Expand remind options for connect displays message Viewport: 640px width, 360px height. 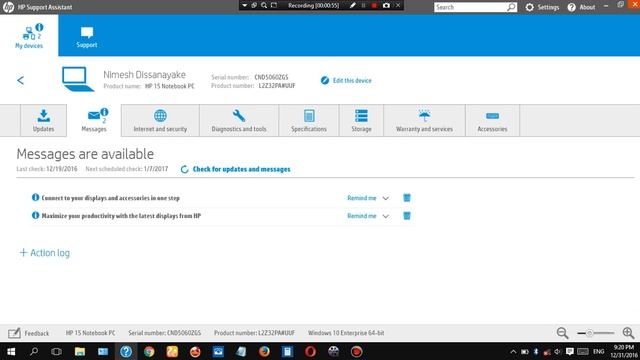pyautogui.click(x=386, y=198)
